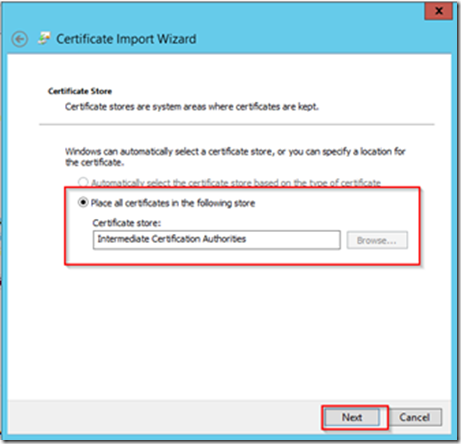Click the 'Automatically select the certificate store' label text
The height and width of the screenshot is (444, 461).
coord(236,183)
